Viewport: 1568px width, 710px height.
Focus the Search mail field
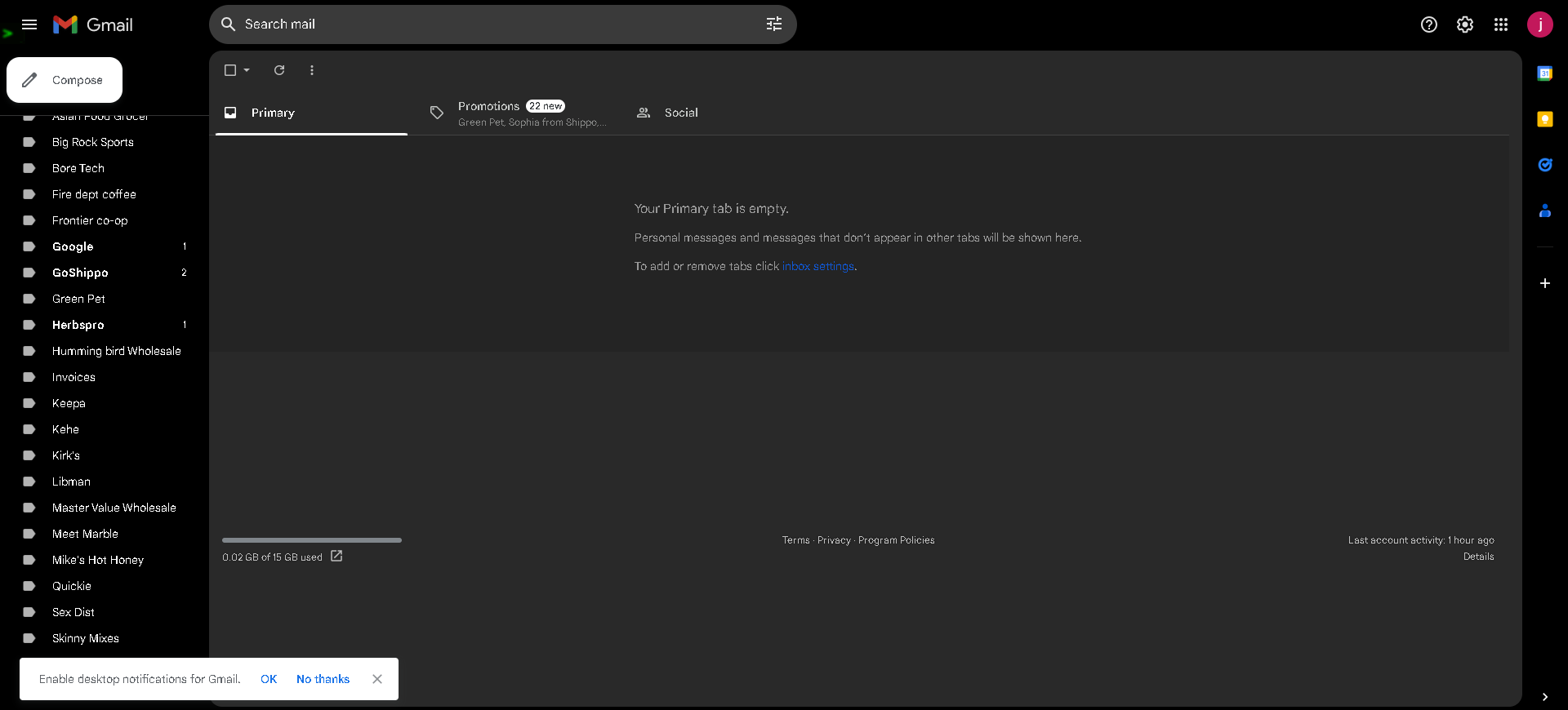click(x=502, y=24)
